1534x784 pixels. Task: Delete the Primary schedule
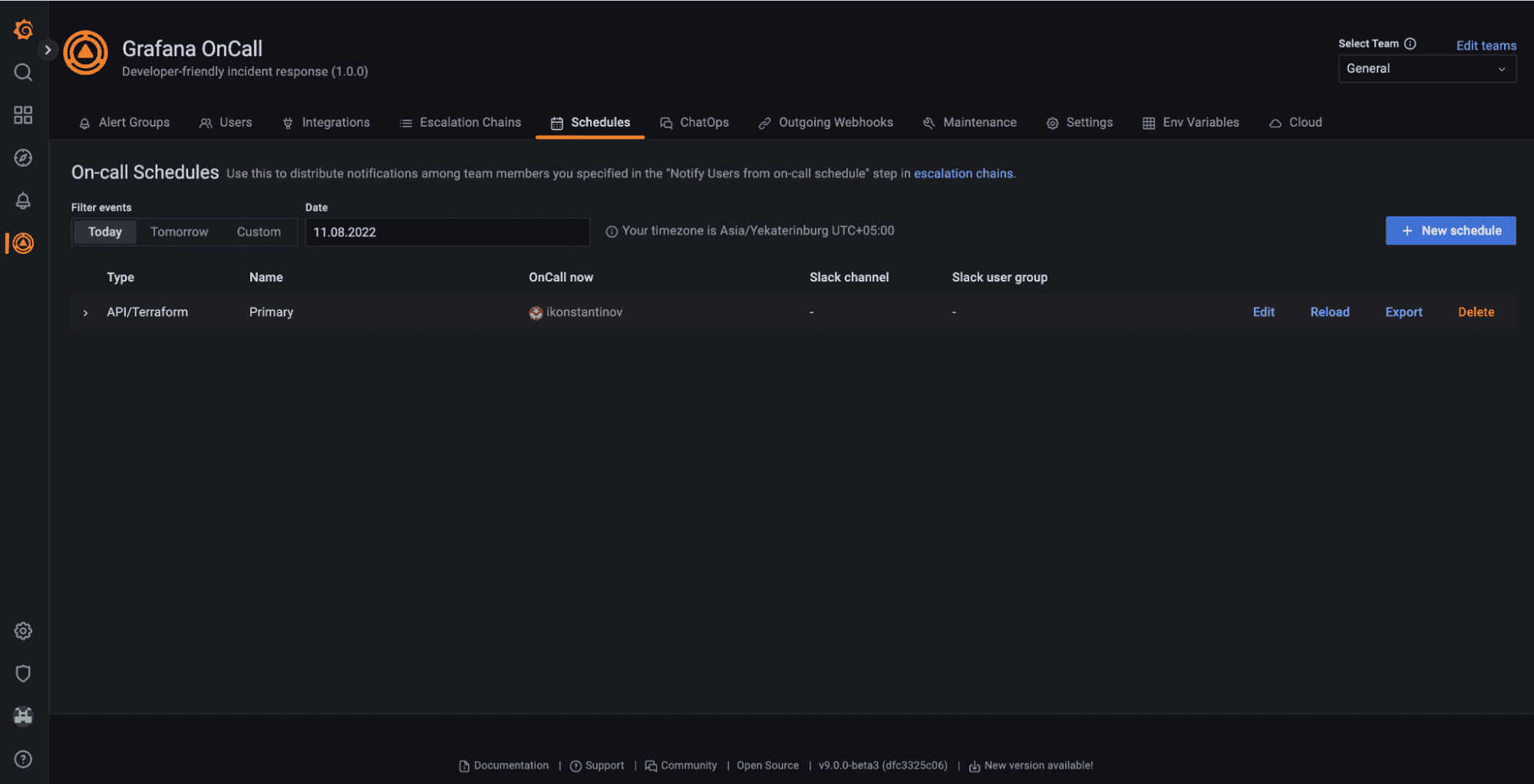(x=1475, y=312)
